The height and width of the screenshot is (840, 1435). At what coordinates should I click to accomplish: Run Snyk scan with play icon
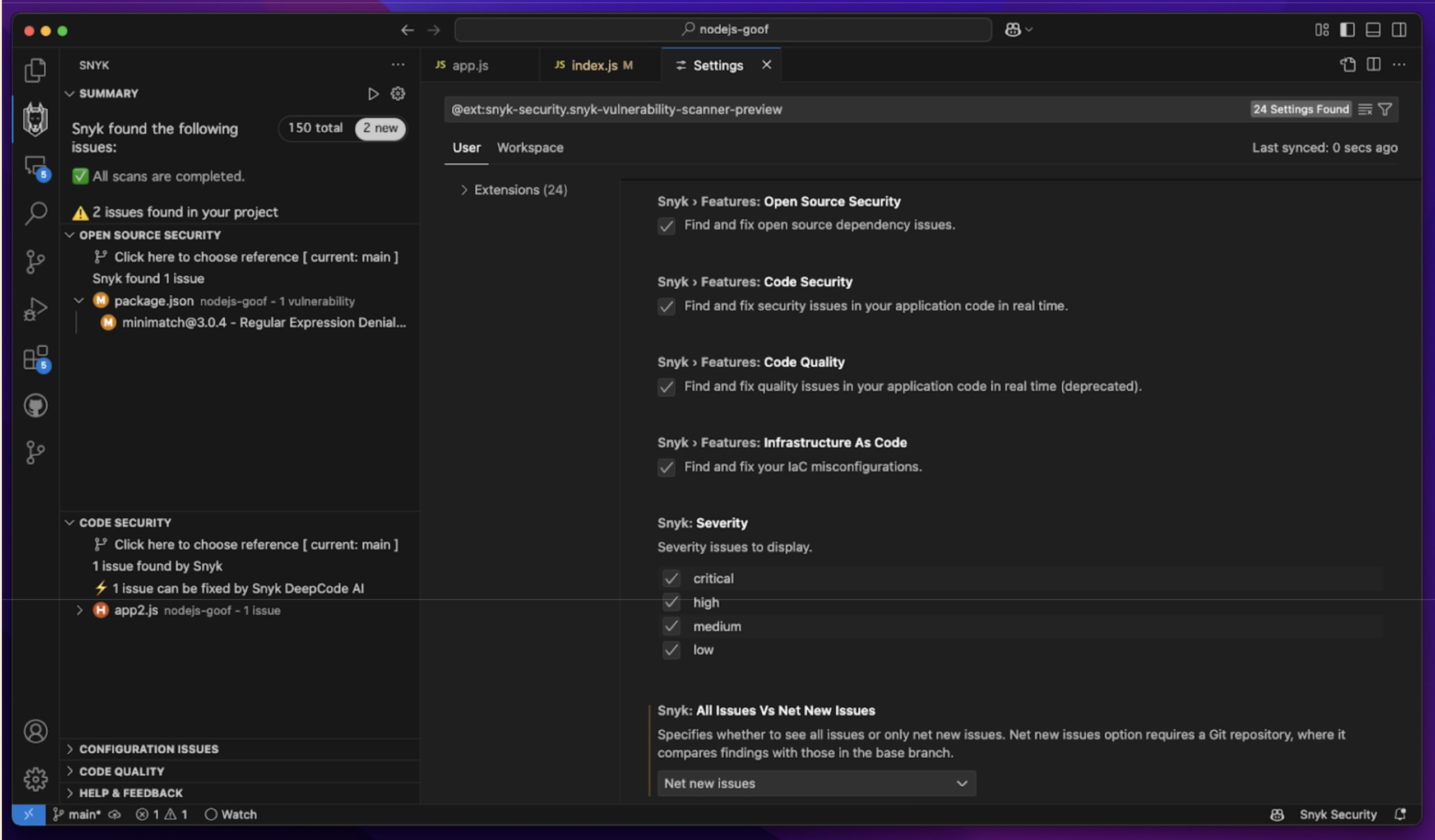coord(373,94)
